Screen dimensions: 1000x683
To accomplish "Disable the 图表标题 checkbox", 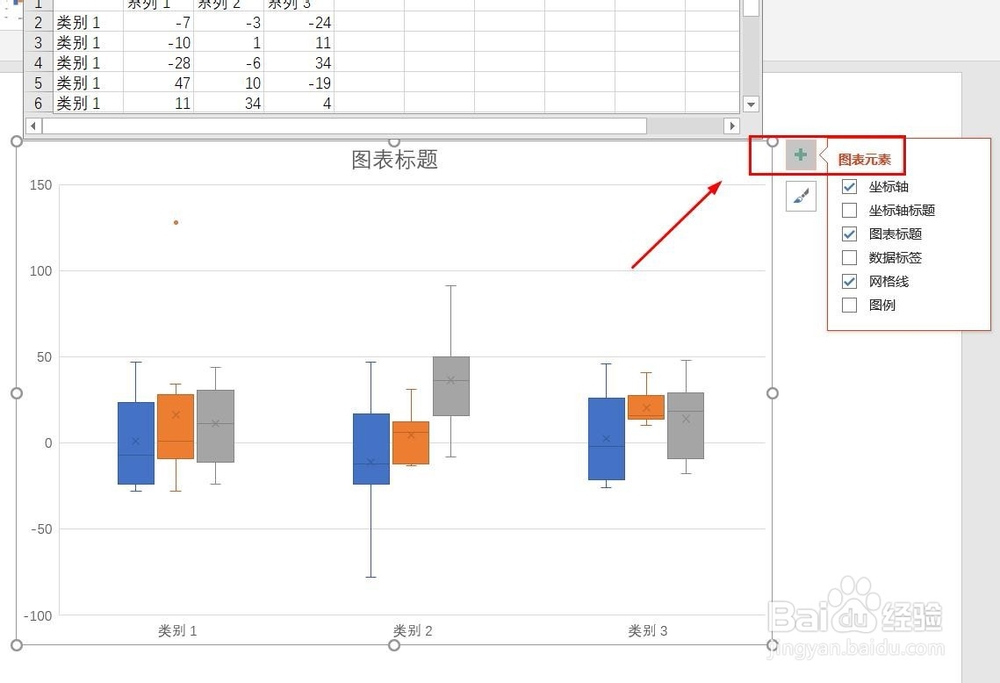I will coord(851,234).
